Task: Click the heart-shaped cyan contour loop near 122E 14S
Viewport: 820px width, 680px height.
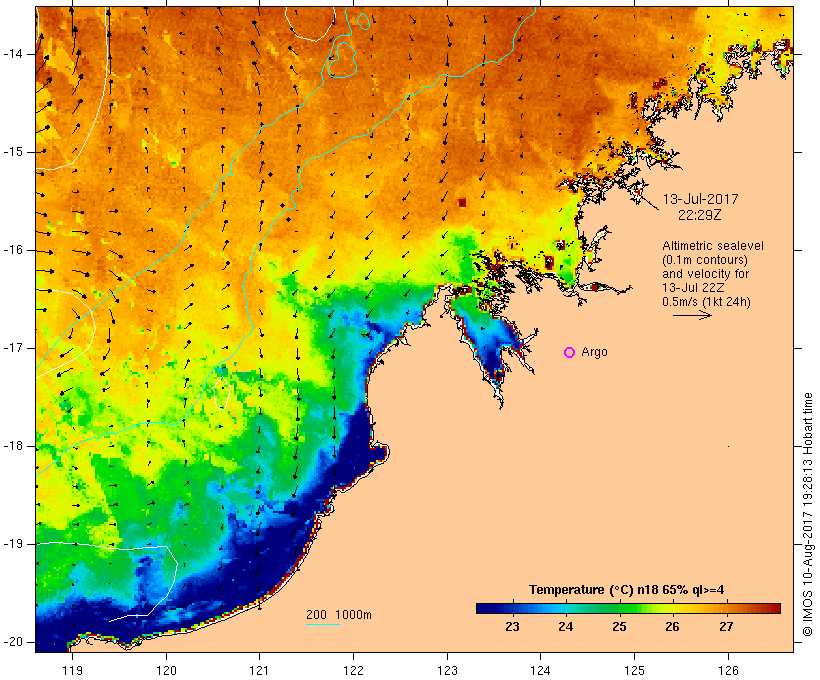Action: [342, 60]
